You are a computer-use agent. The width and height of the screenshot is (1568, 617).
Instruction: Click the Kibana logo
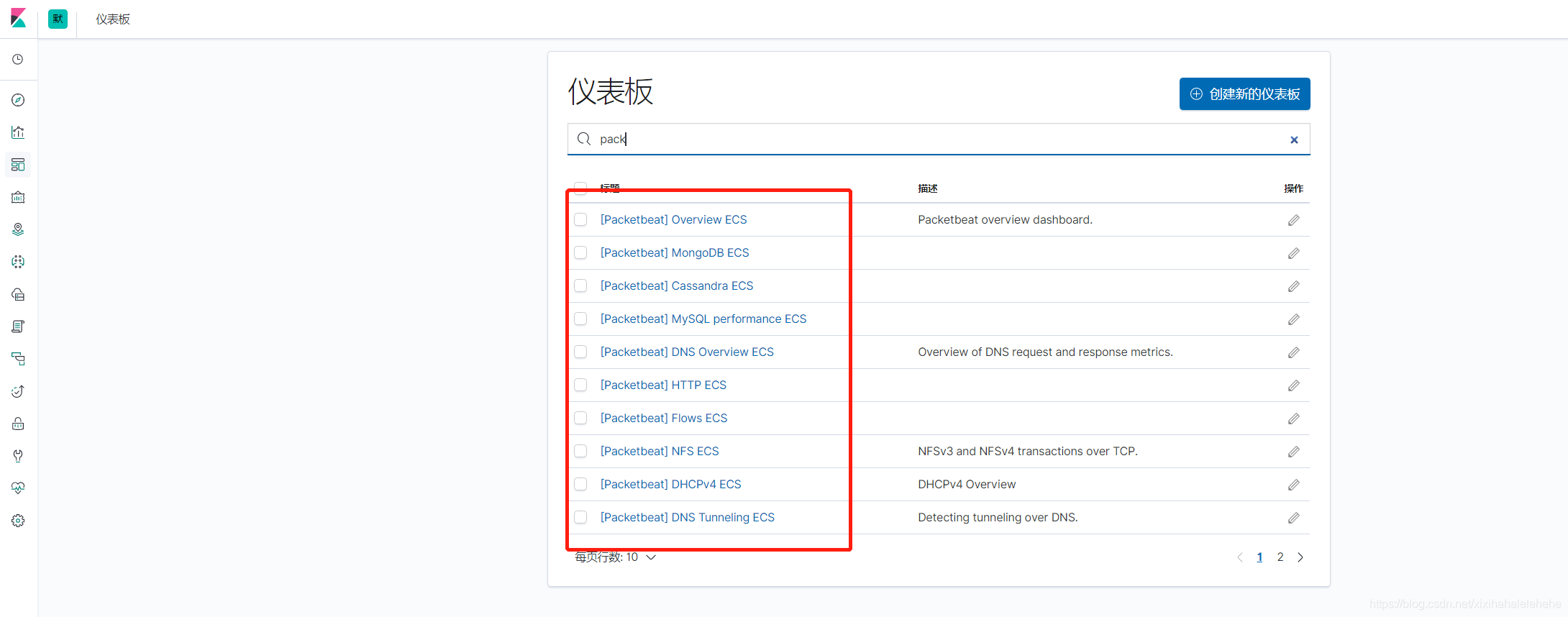[18, 19]
